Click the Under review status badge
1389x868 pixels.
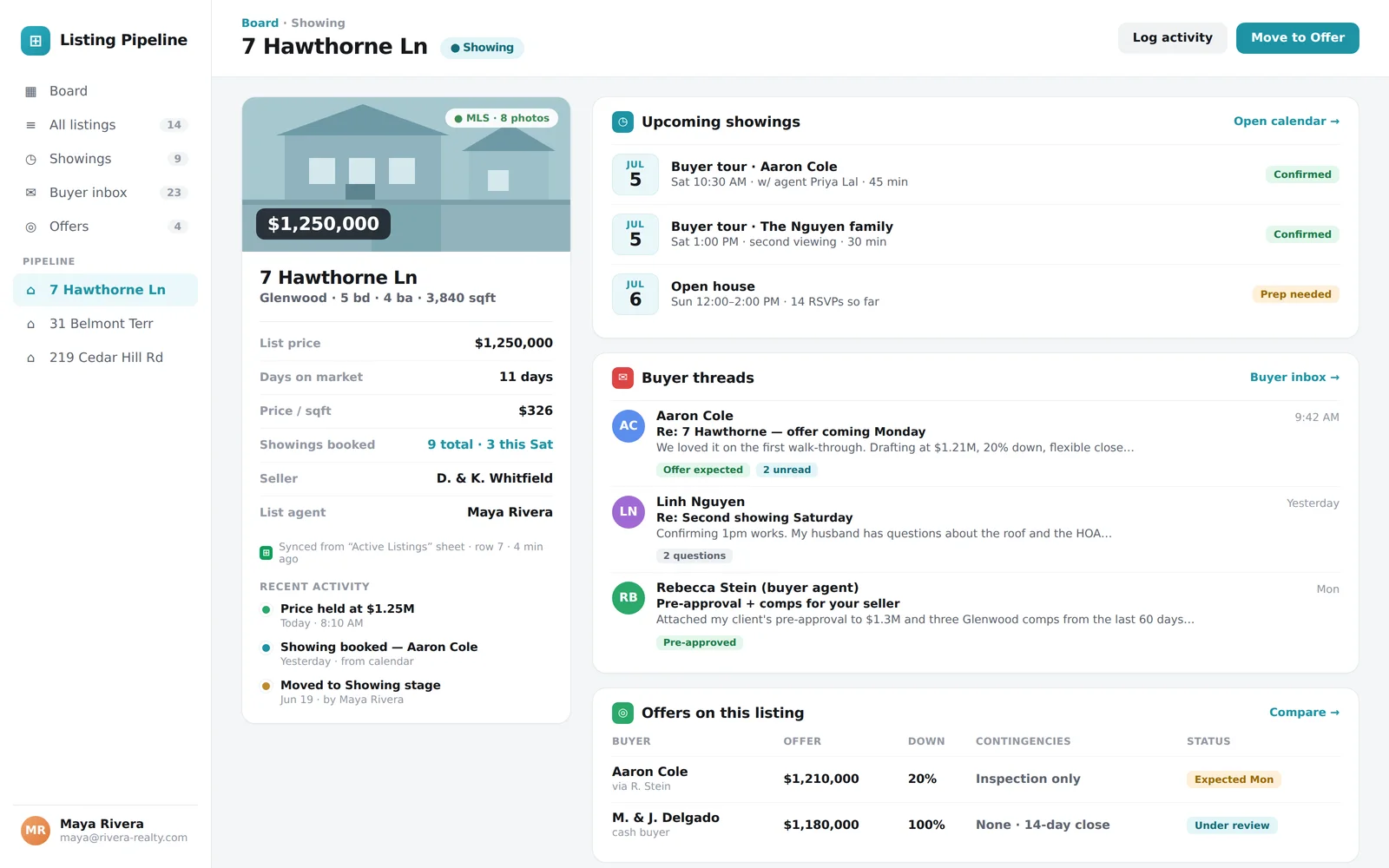pos(1232,825)
